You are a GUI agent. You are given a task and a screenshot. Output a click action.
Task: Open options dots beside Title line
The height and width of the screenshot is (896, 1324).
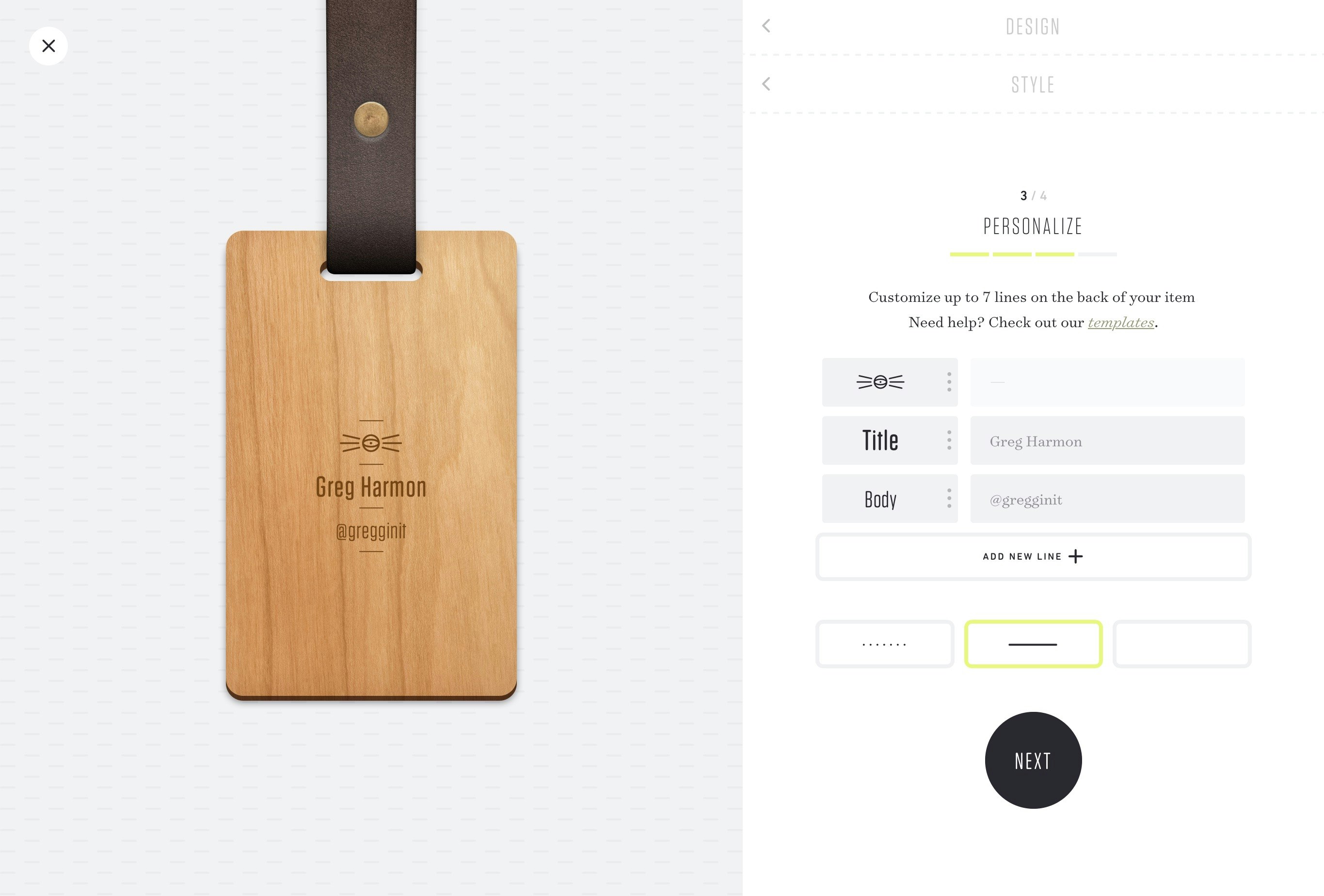coord(949,440)
